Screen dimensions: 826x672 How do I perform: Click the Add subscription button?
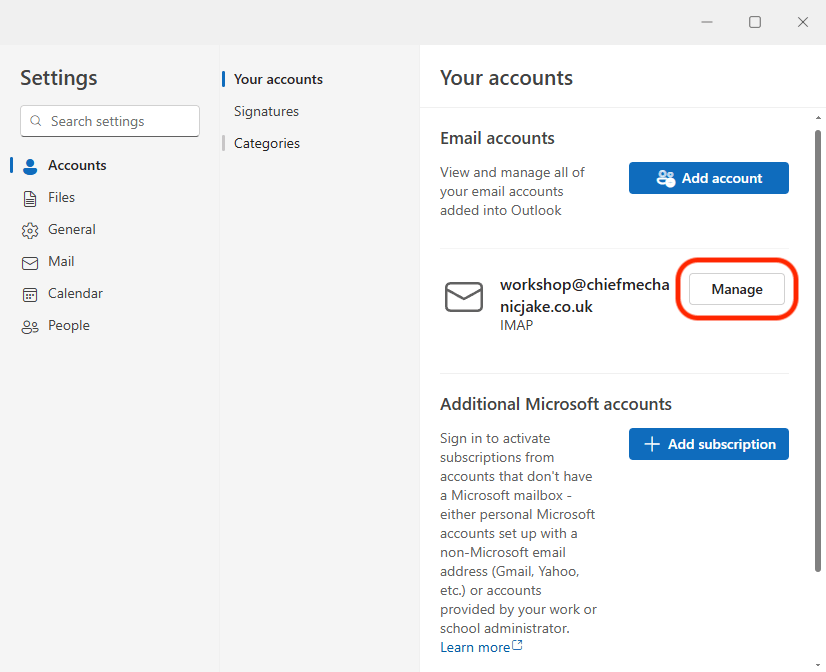pyautogui.click(x=708, y=444)
